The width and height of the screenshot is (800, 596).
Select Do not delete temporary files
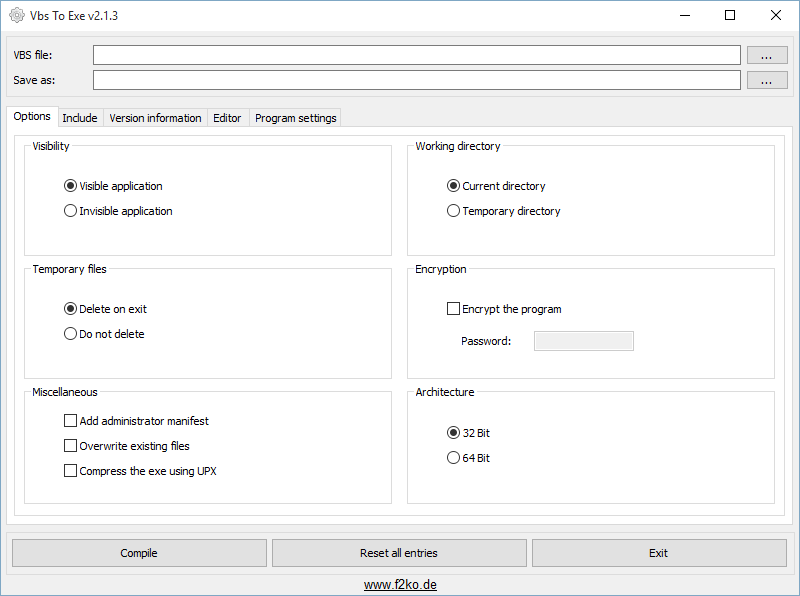click(71, 334)
